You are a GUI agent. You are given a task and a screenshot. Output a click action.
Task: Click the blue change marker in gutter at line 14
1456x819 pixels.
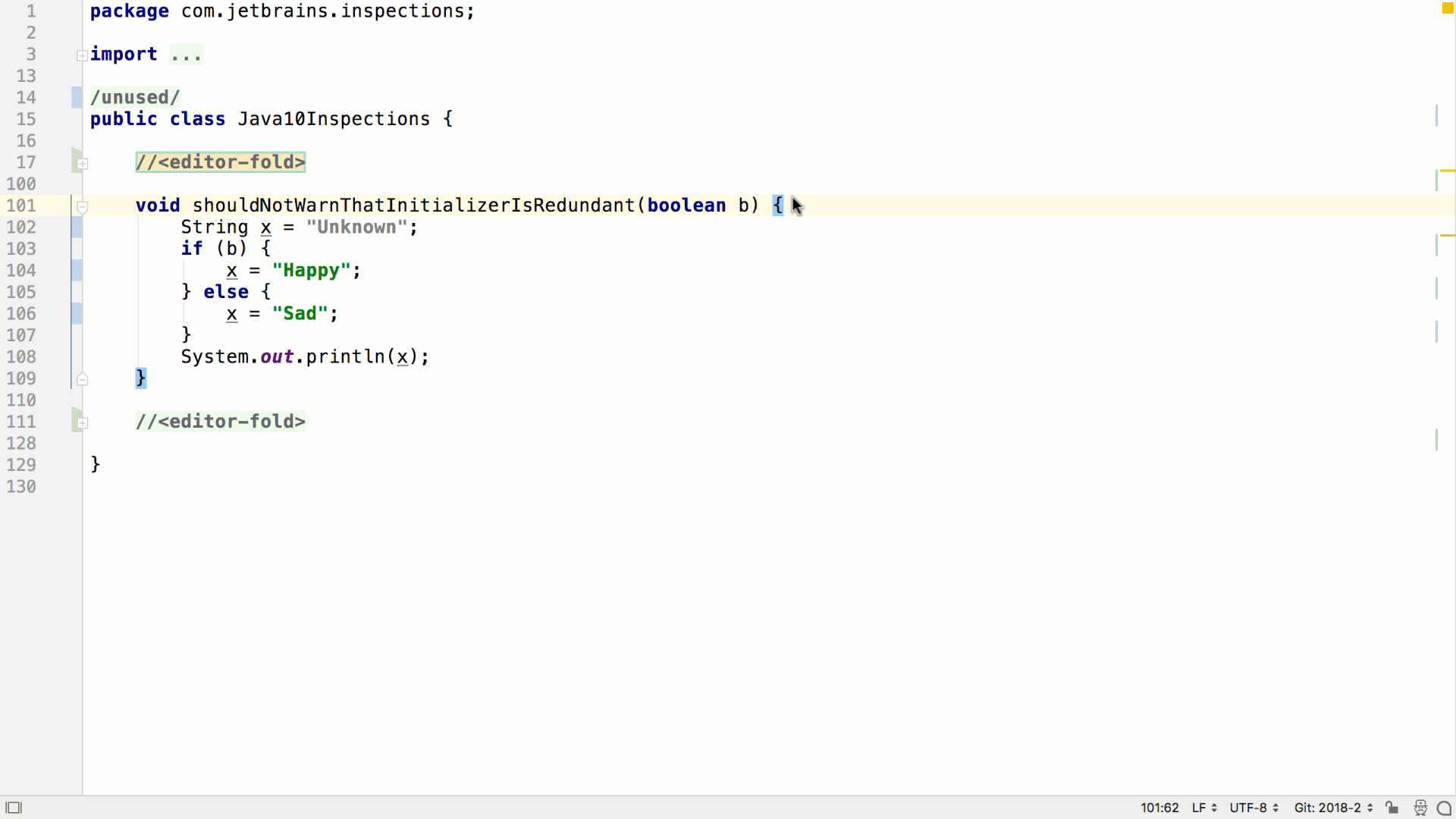pos(75,97)
